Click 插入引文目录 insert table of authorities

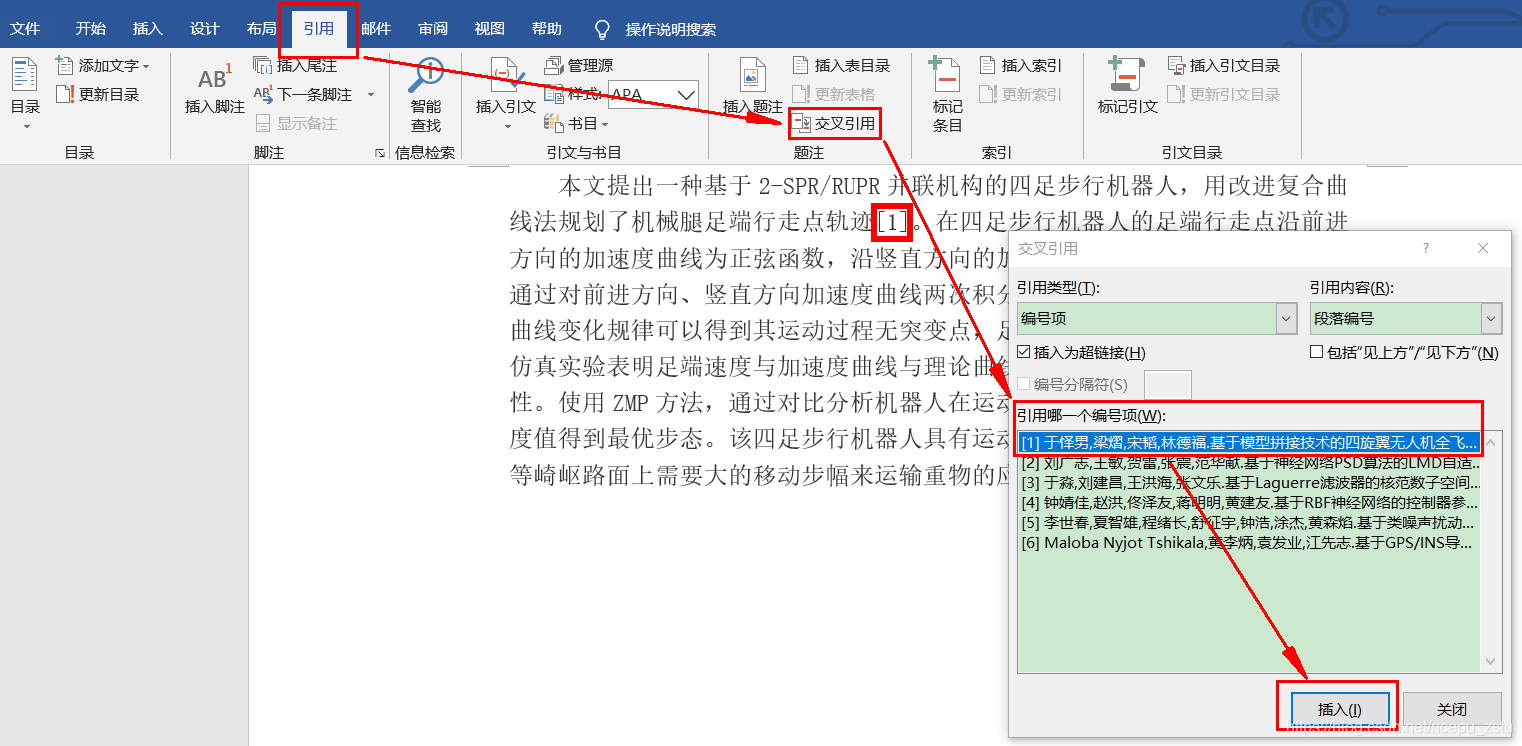pos(1224,66)
